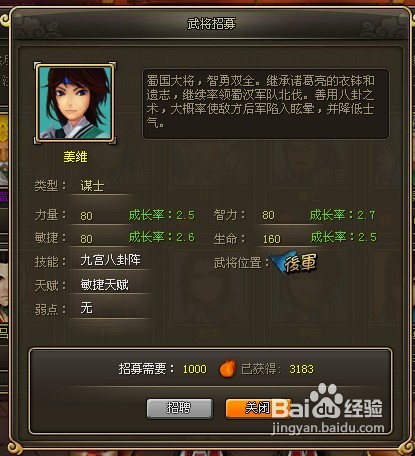Click the 後軍 position flag icon
The image size is (415, 456).
[x=294, y=263]
